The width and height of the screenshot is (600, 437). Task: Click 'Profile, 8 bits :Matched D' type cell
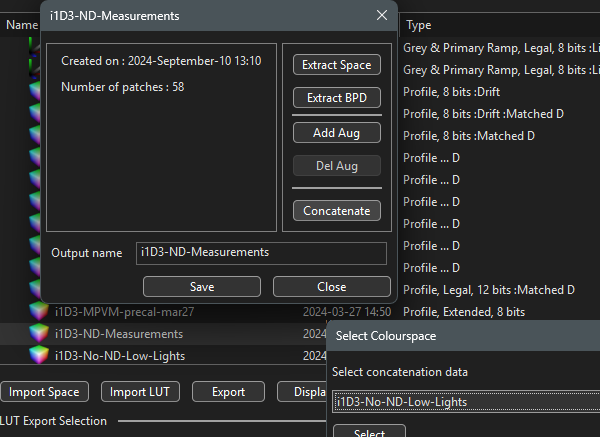[469, 136]
